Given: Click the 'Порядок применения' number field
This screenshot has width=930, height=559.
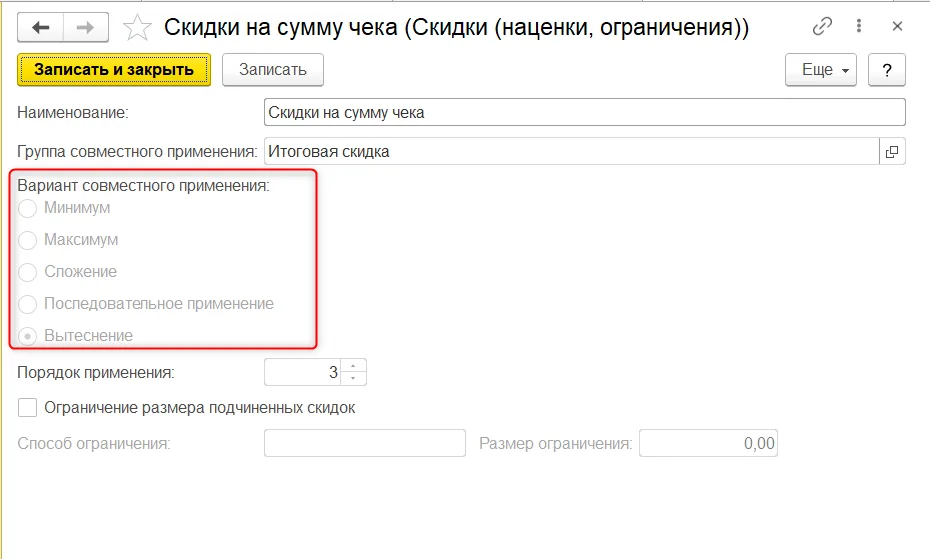Looking at the screenshot, I should pyautogui.click(x=302, y=372).
